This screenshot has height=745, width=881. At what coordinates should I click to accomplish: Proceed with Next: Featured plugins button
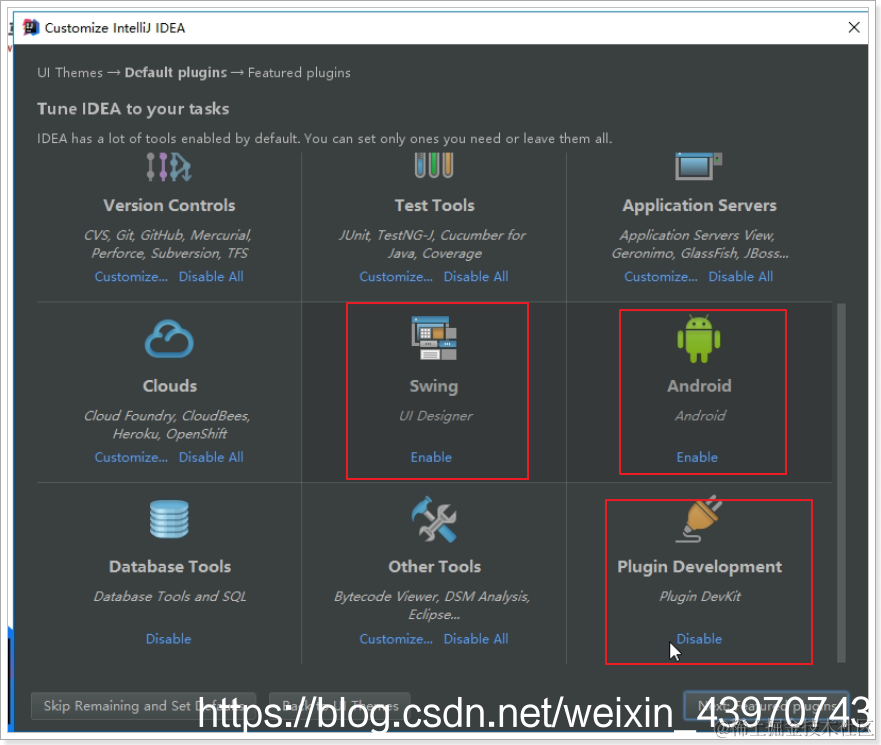766,706
